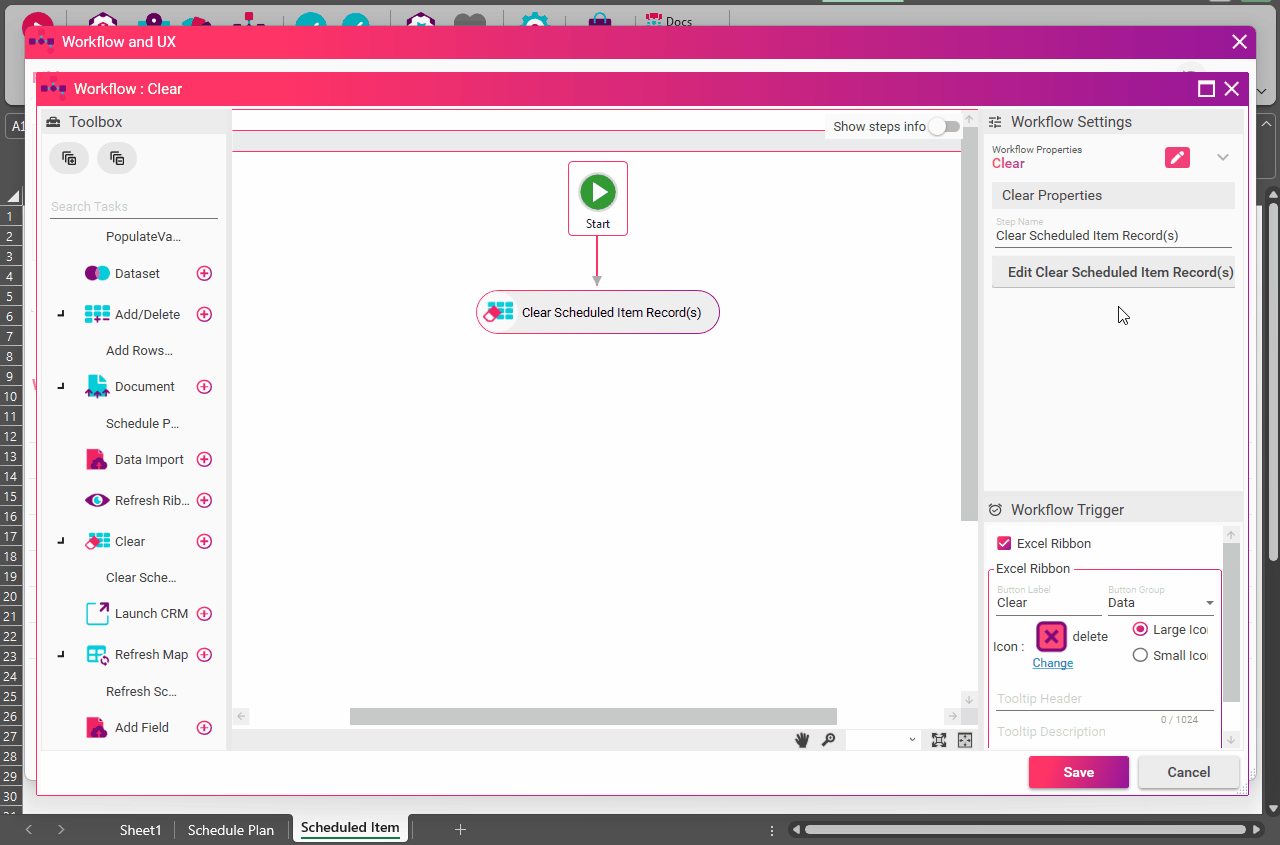This screenshot has height=845, width=1280.
Task: Select the hand pan tool icon
Action: pos(802,740)
